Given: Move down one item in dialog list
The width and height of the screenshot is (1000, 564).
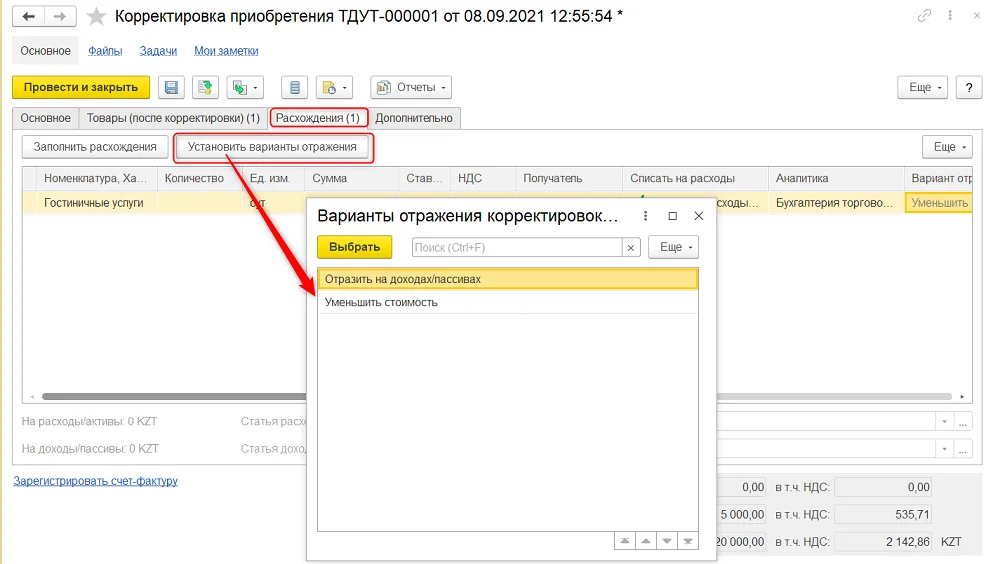Looking at the screenshot, I should (667, 541).
